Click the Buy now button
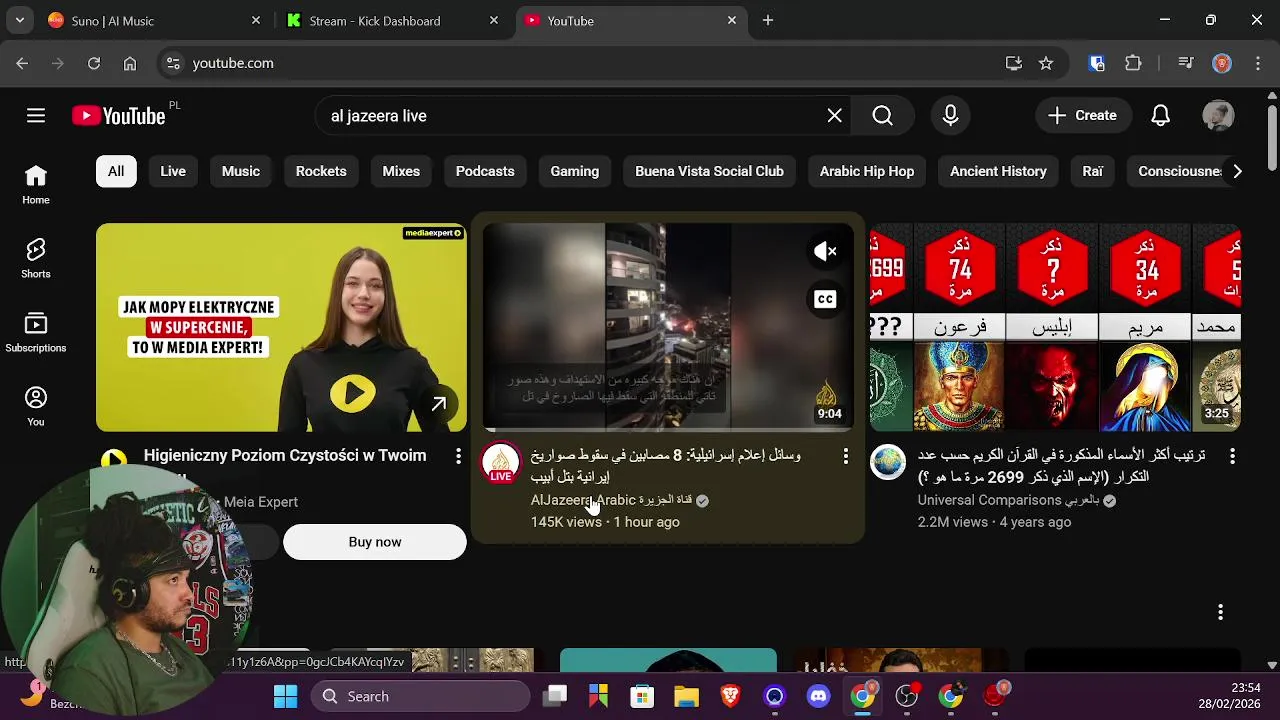 [375, 542]
